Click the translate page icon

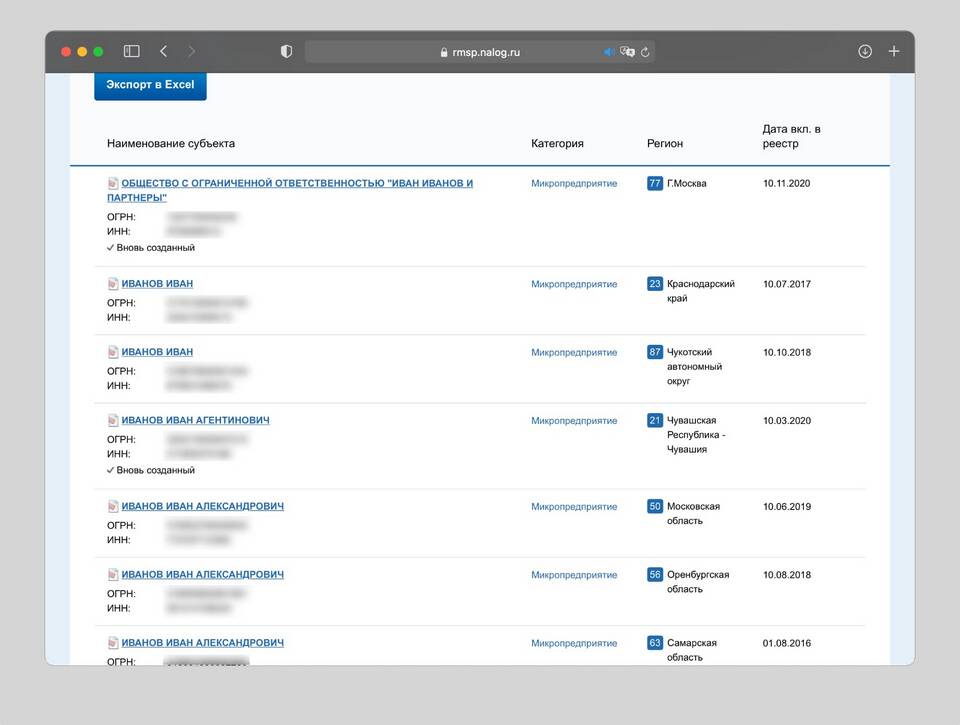pos(627,52)
